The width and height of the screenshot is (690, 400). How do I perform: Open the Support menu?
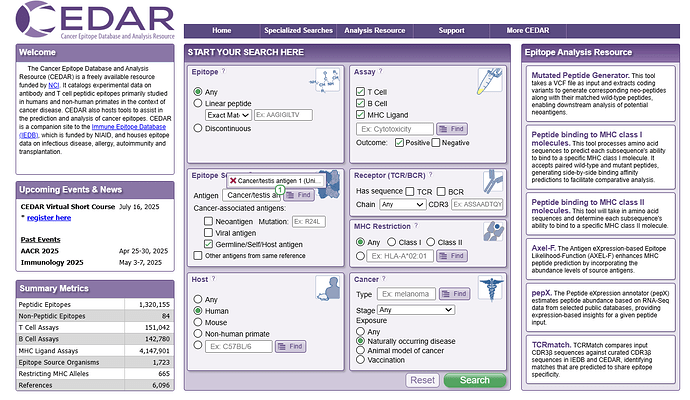coord(451,30)
